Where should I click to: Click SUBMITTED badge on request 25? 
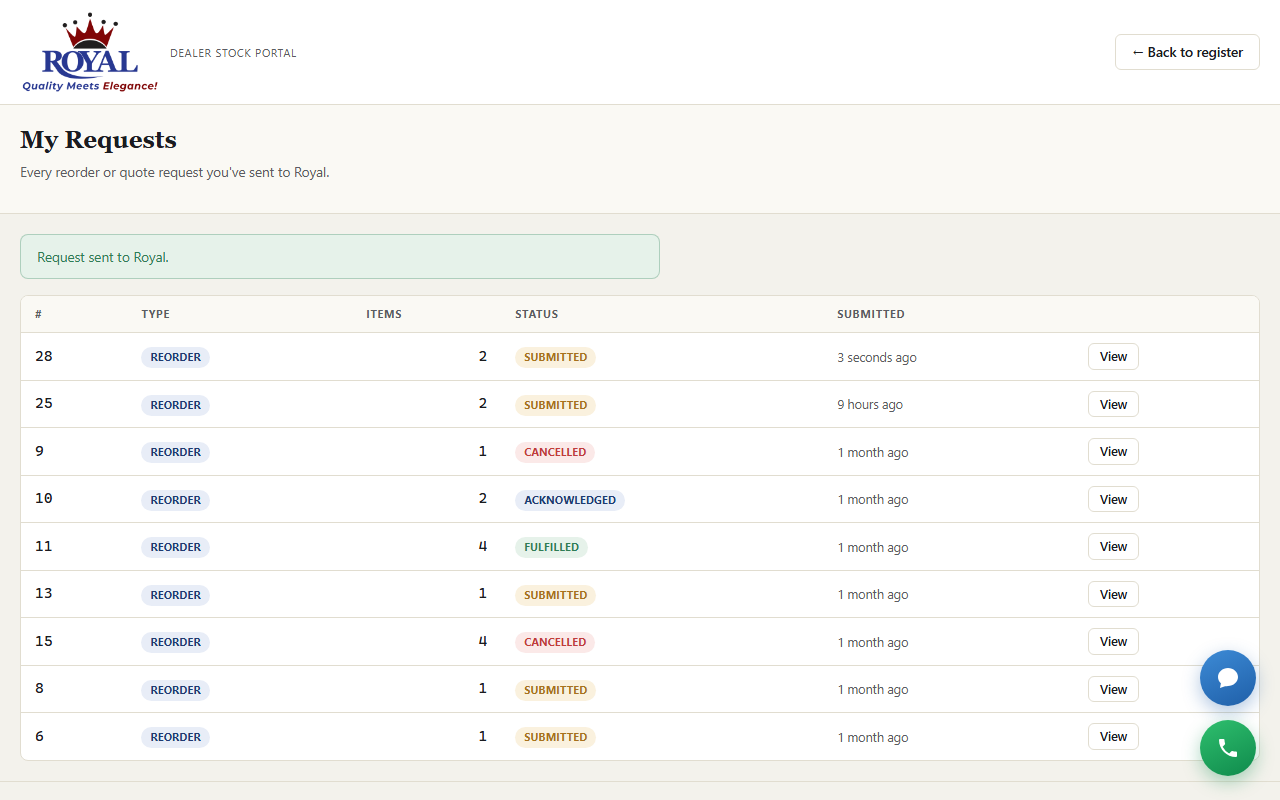coord(555,405)
